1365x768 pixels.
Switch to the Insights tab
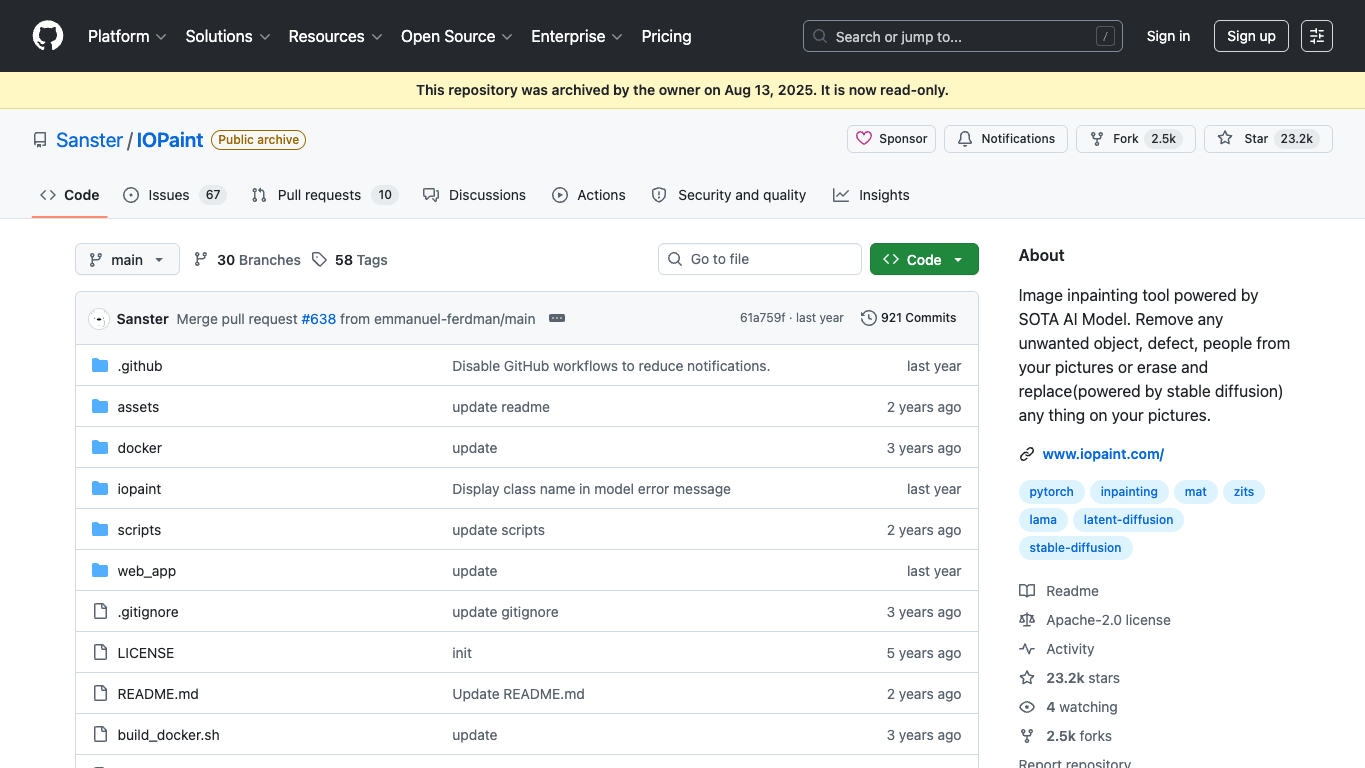[x=871, y=195]
